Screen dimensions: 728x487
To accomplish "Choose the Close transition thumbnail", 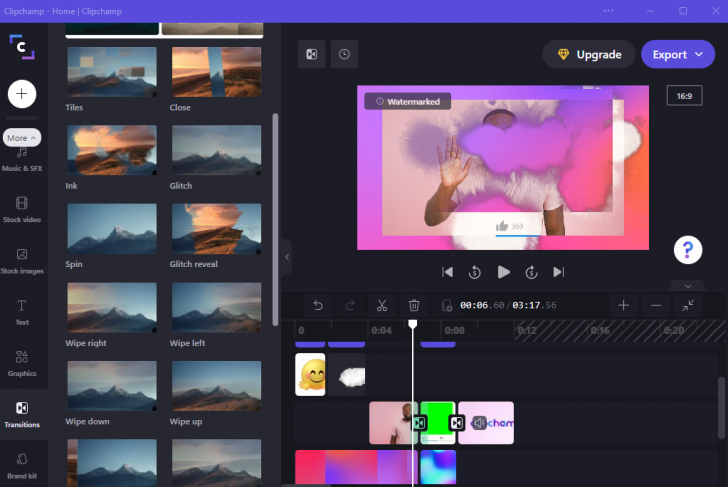I will pyautogui.click(x=216, y=72).
